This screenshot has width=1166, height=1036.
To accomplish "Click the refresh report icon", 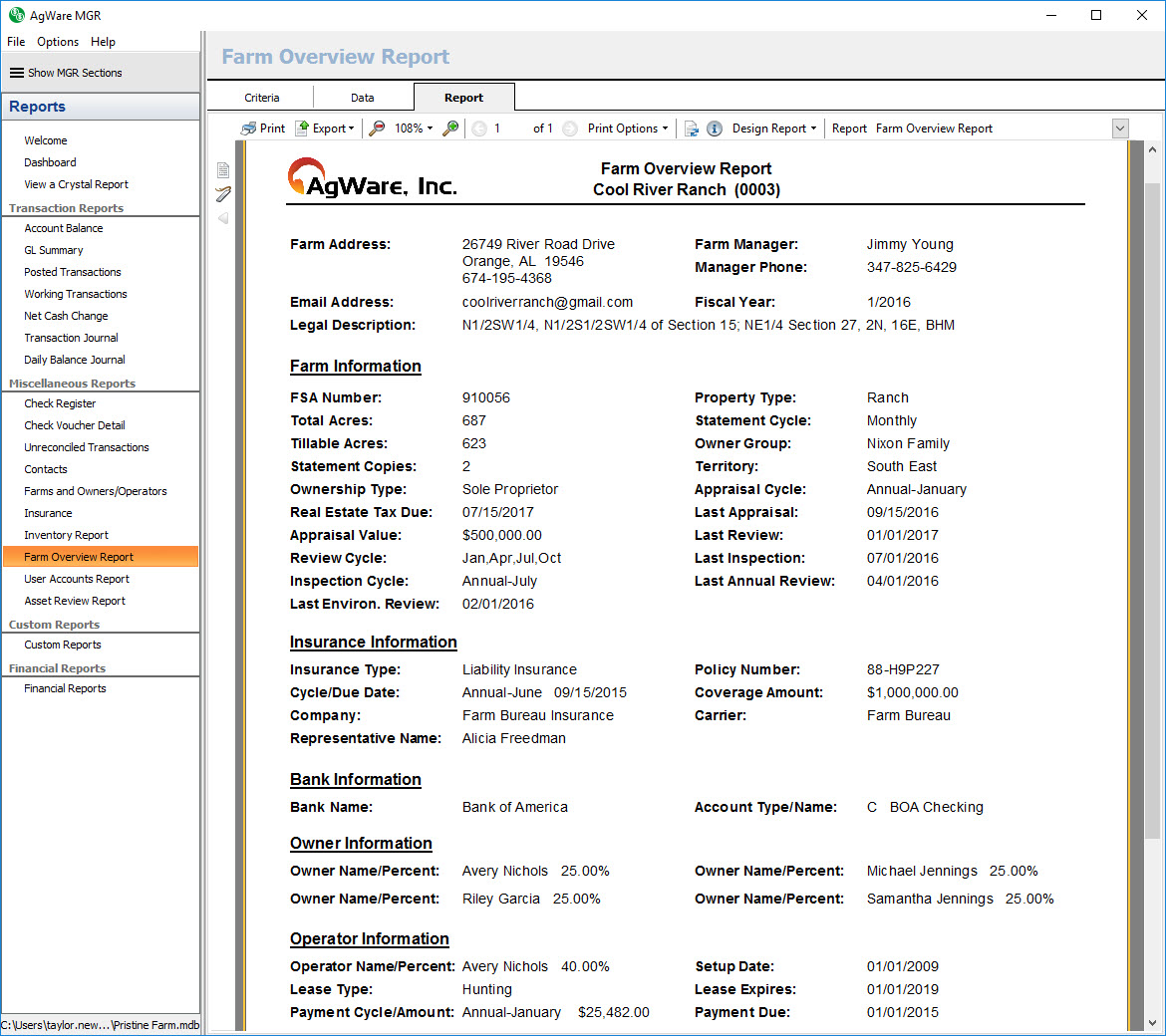I will click(x=691, y=129).
